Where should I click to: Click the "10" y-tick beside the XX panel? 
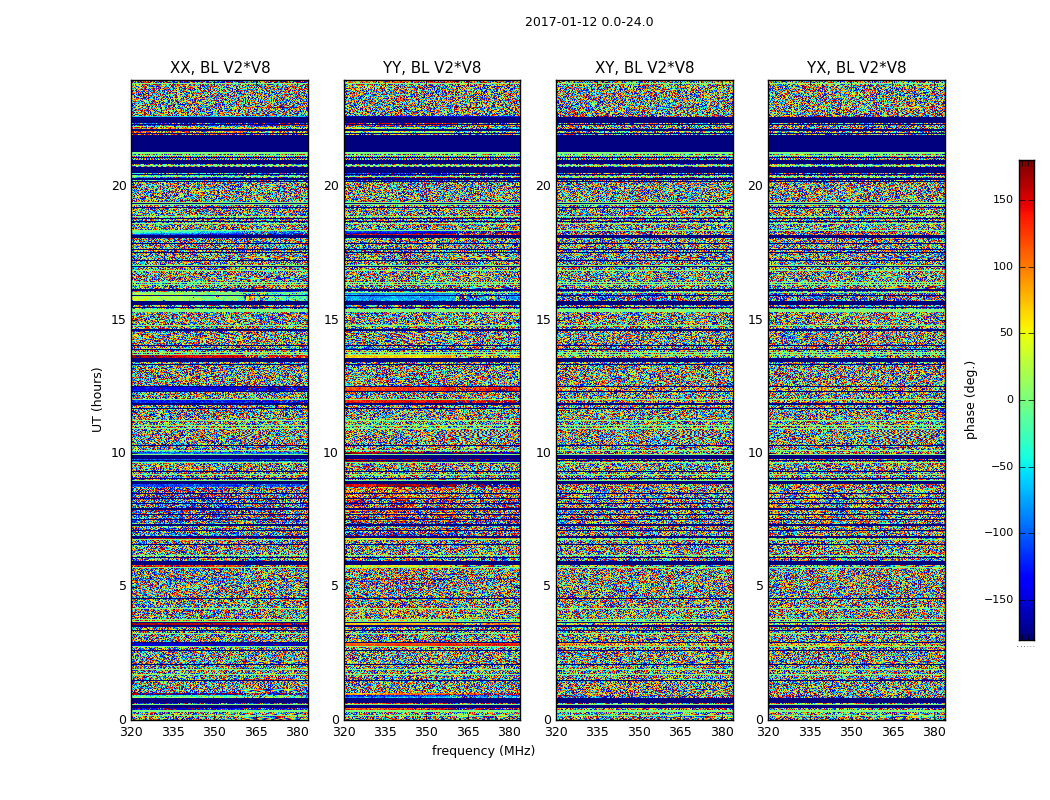119,453
